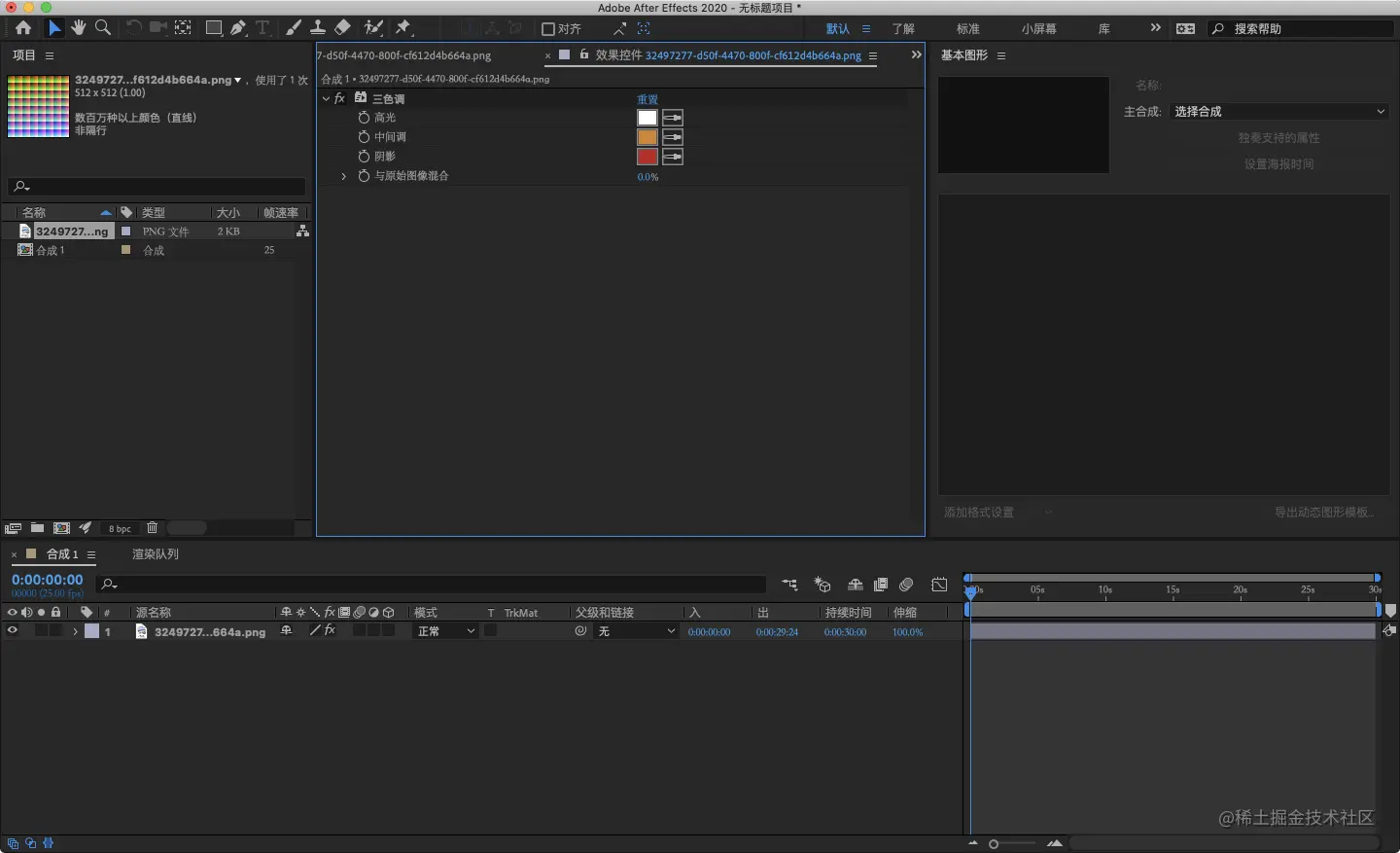Image resolution: width=1400 pixels, height=853 pixels.
Task: Select the Puppet Pin tool
Action: 403,28
